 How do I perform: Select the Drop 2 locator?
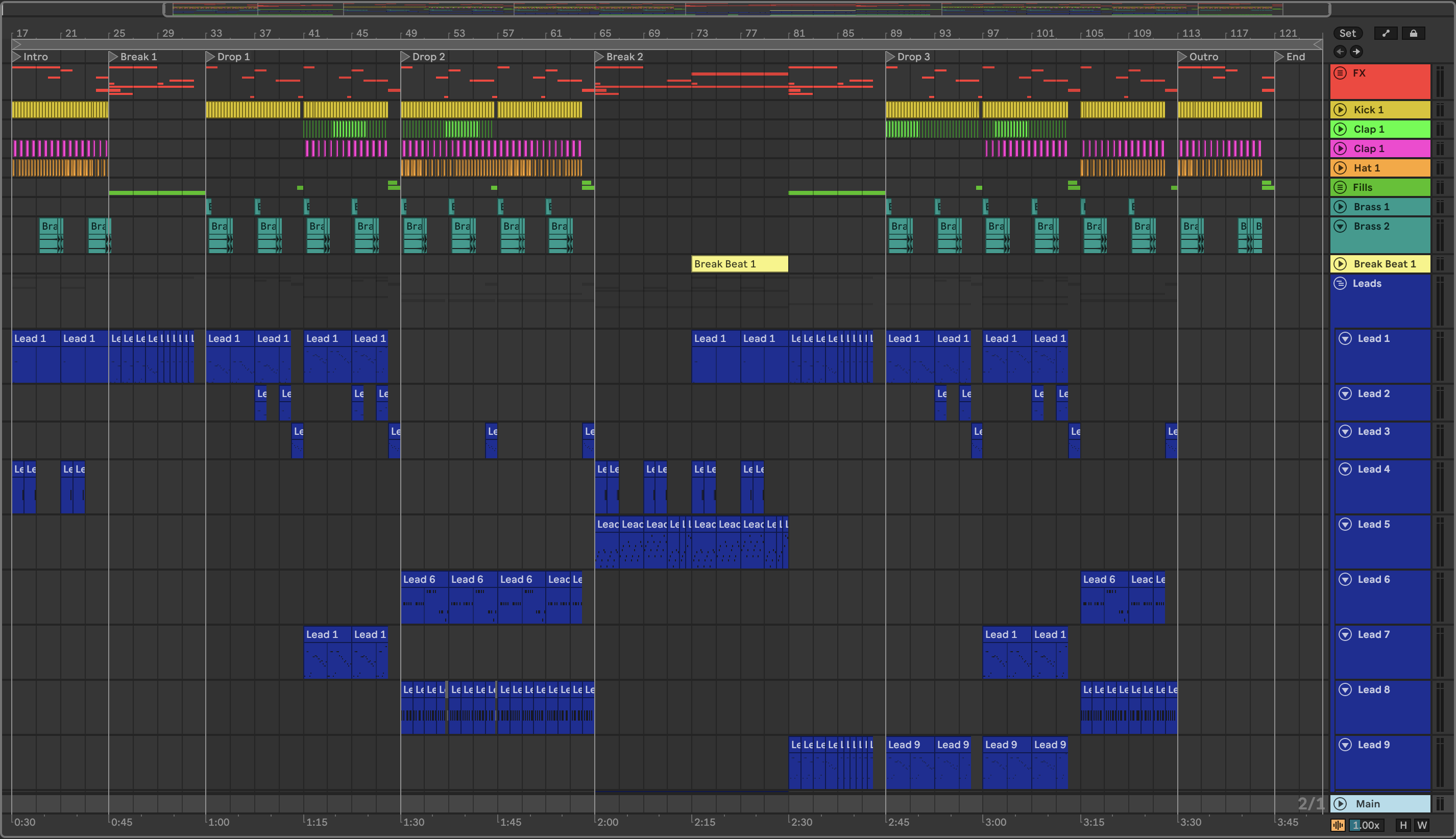click(x=423, y=57)
